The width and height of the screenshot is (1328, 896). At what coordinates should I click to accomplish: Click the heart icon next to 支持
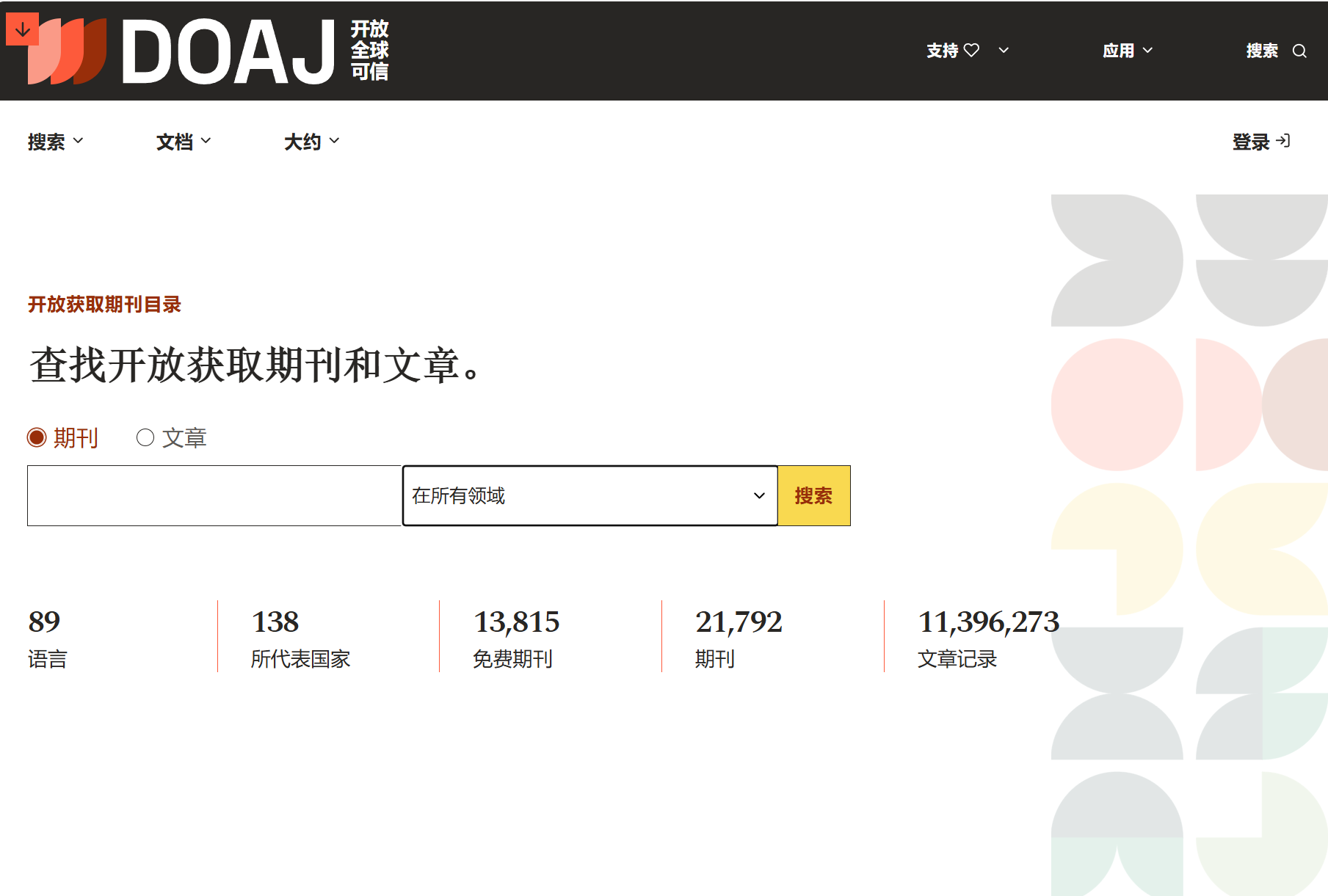coord(971,50)
